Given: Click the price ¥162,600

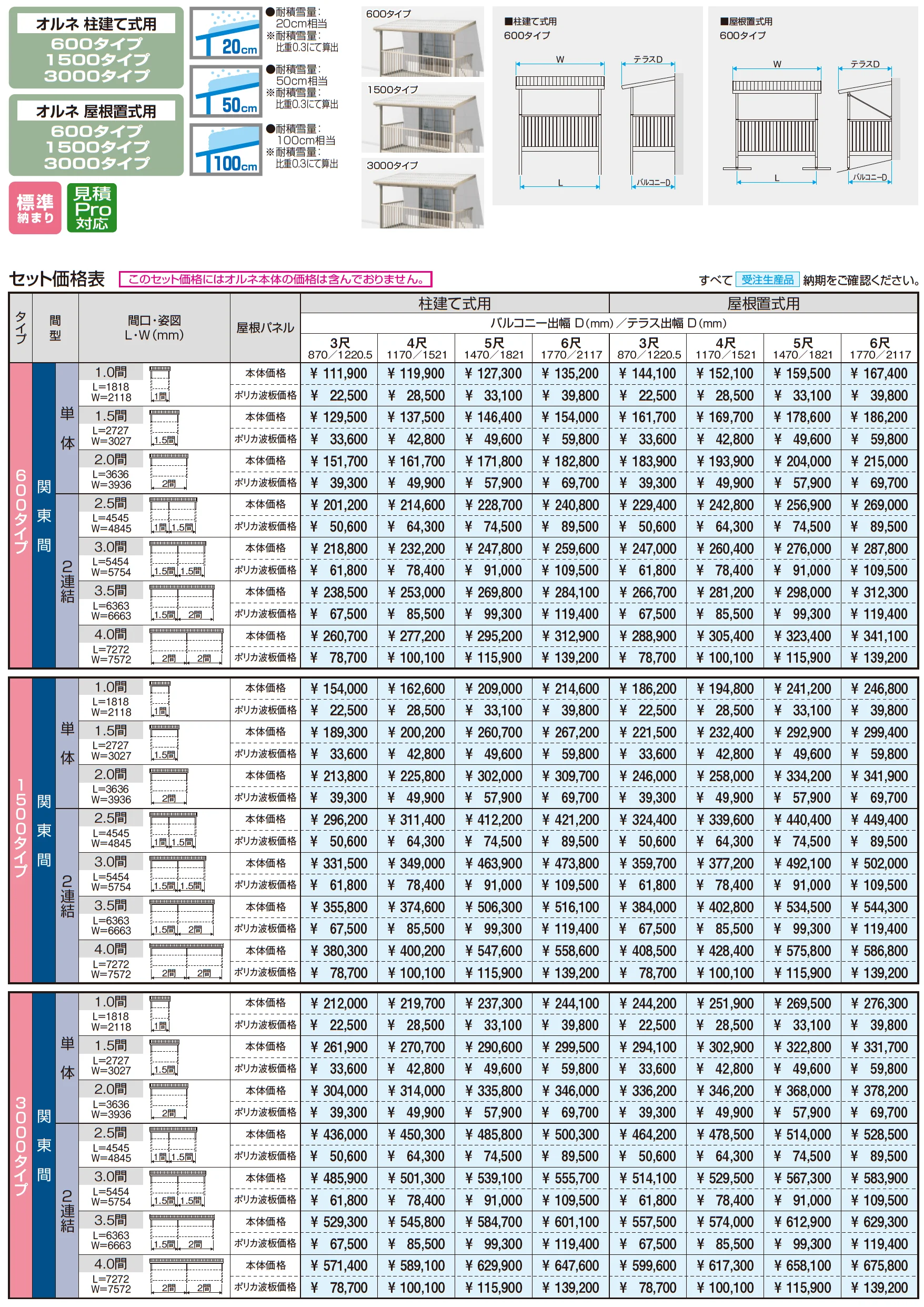Looking at the screenshot, I should coord(416,689).
